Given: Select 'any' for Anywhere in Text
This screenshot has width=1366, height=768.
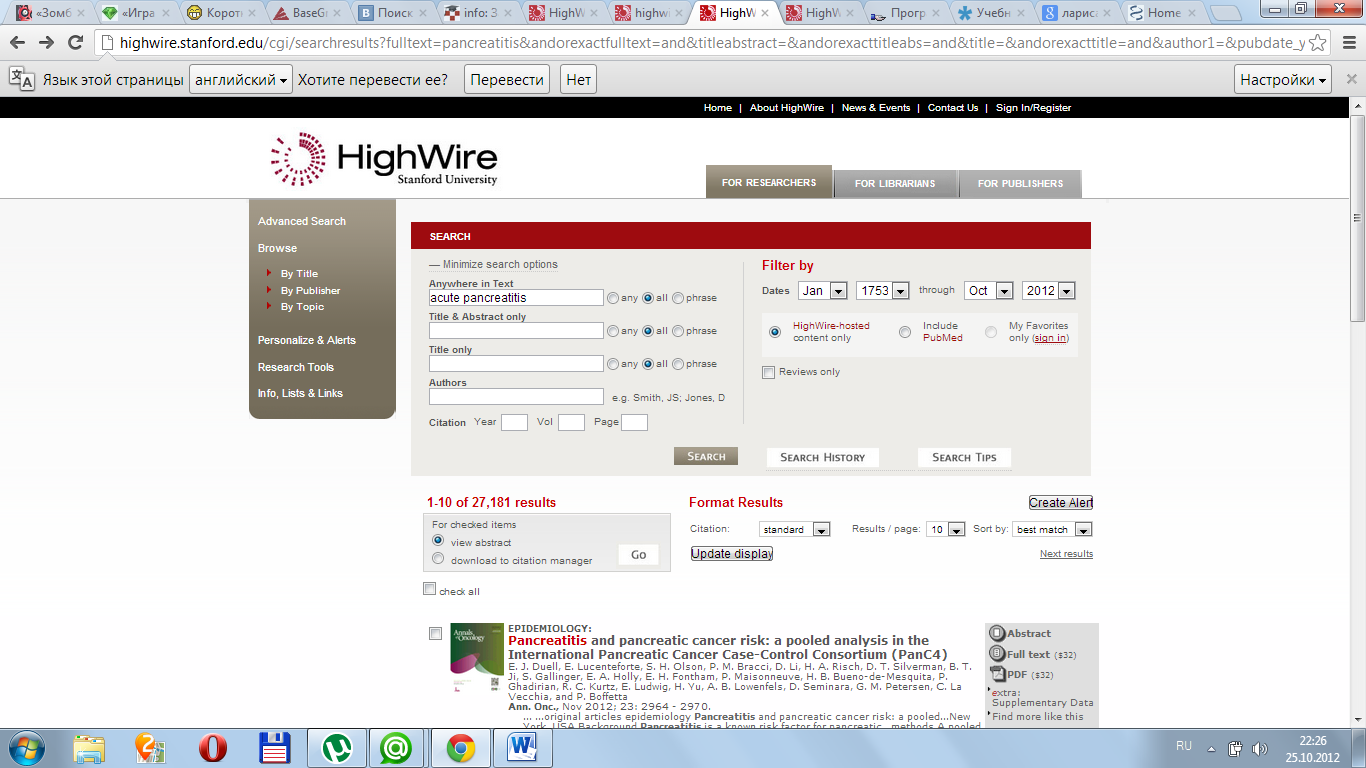Looking at the screenshot, I should [613, 298].
